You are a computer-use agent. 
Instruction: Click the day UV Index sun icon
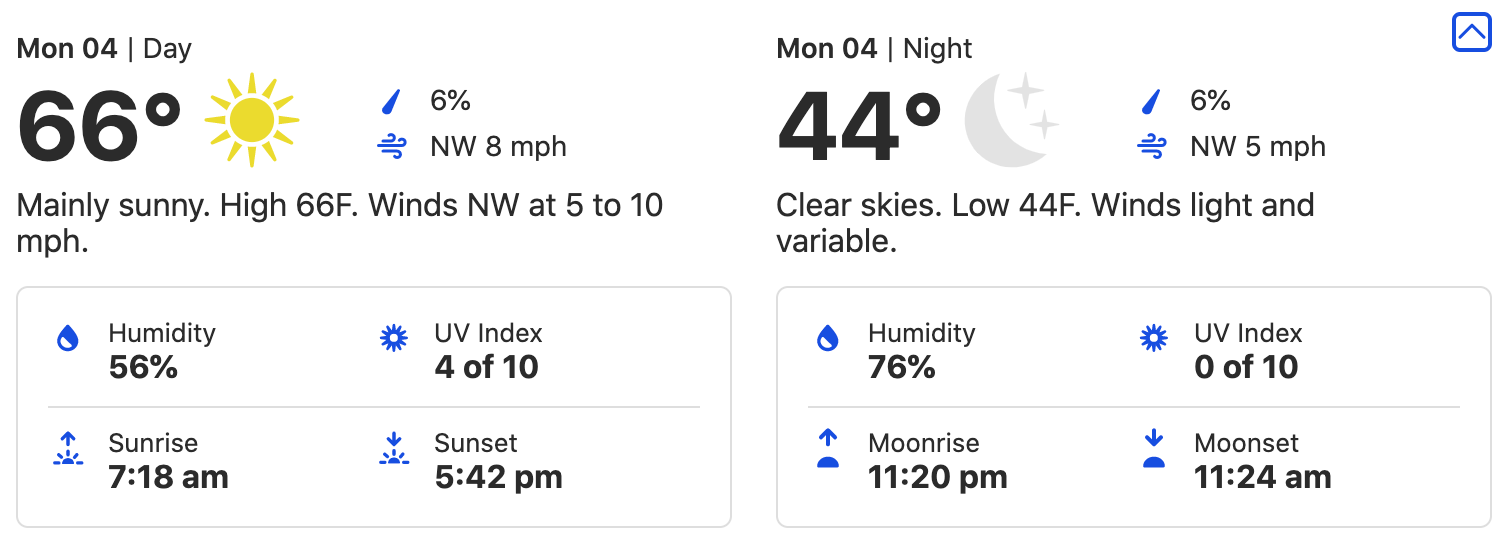pos(394,339)
